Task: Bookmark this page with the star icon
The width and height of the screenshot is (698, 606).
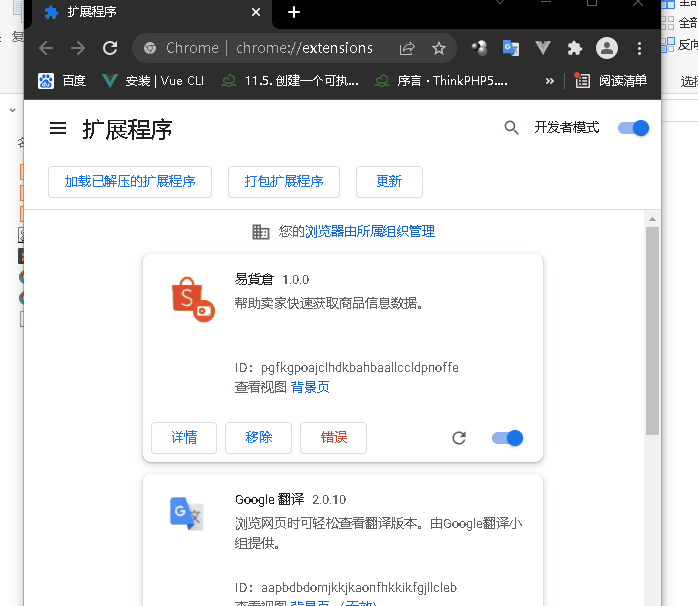Action: click(439, 48)
